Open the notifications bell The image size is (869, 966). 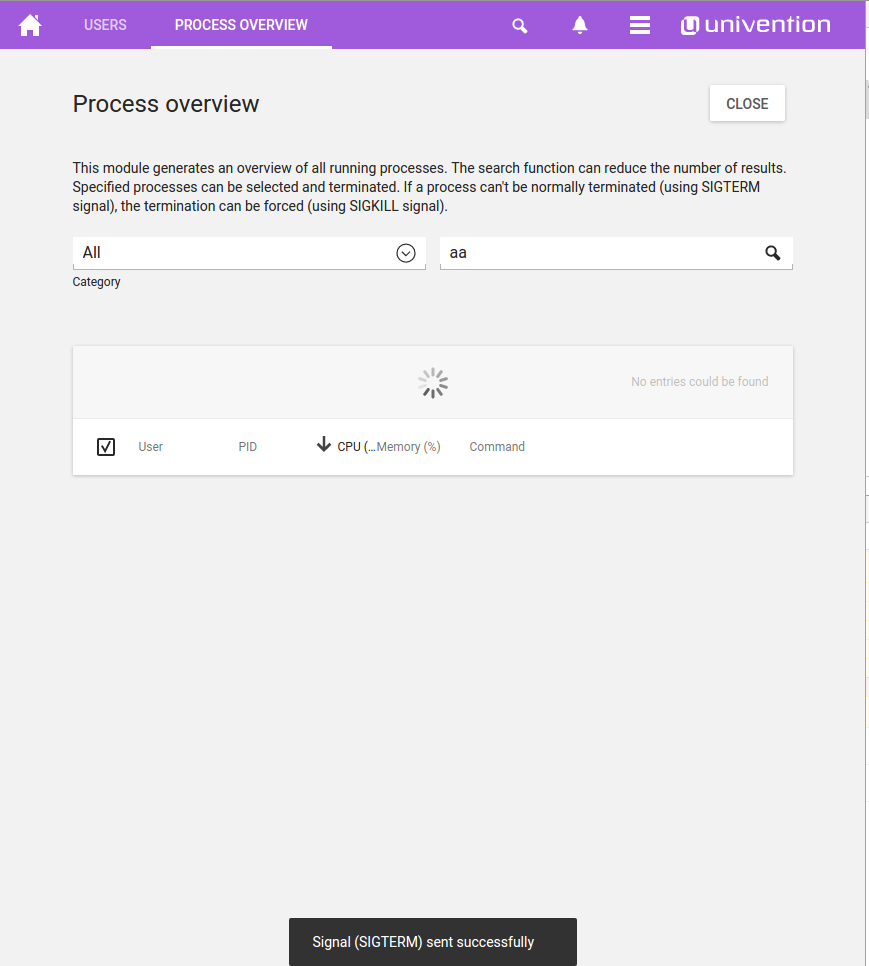[x=580, y=26]
